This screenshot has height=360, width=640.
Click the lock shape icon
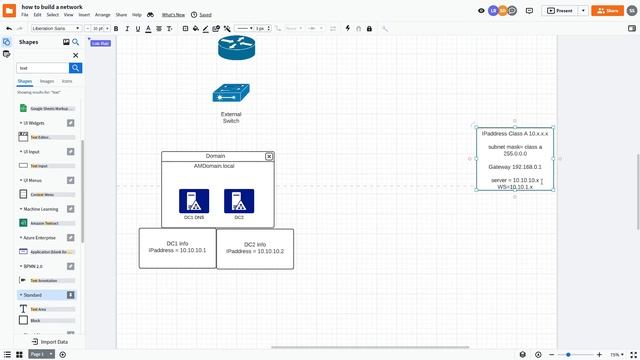(369, 29)
